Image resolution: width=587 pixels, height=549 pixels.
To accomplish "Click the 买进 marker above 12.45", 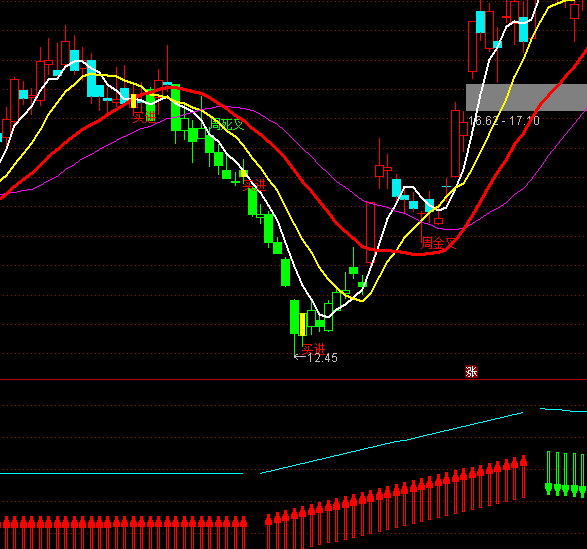I will [x=314, y=349].
